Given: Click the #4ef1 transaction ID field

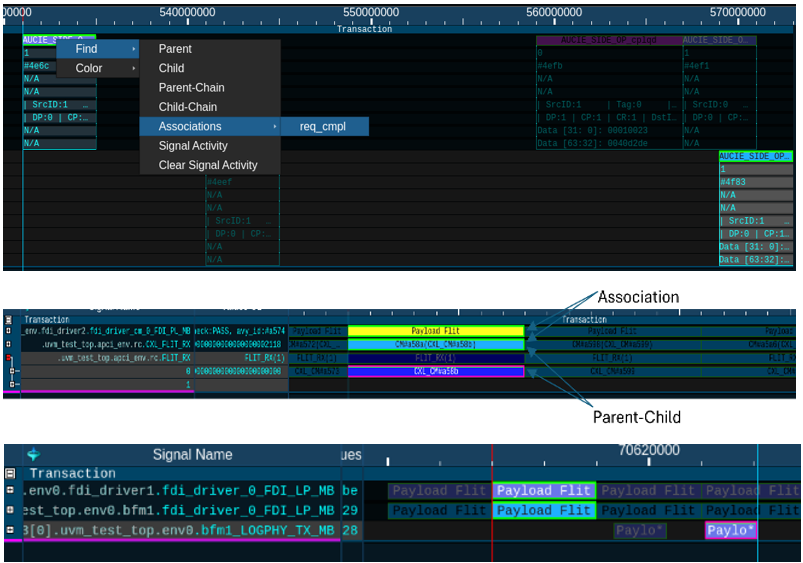Looking at the screenshot, I should (x=719, y=66).
